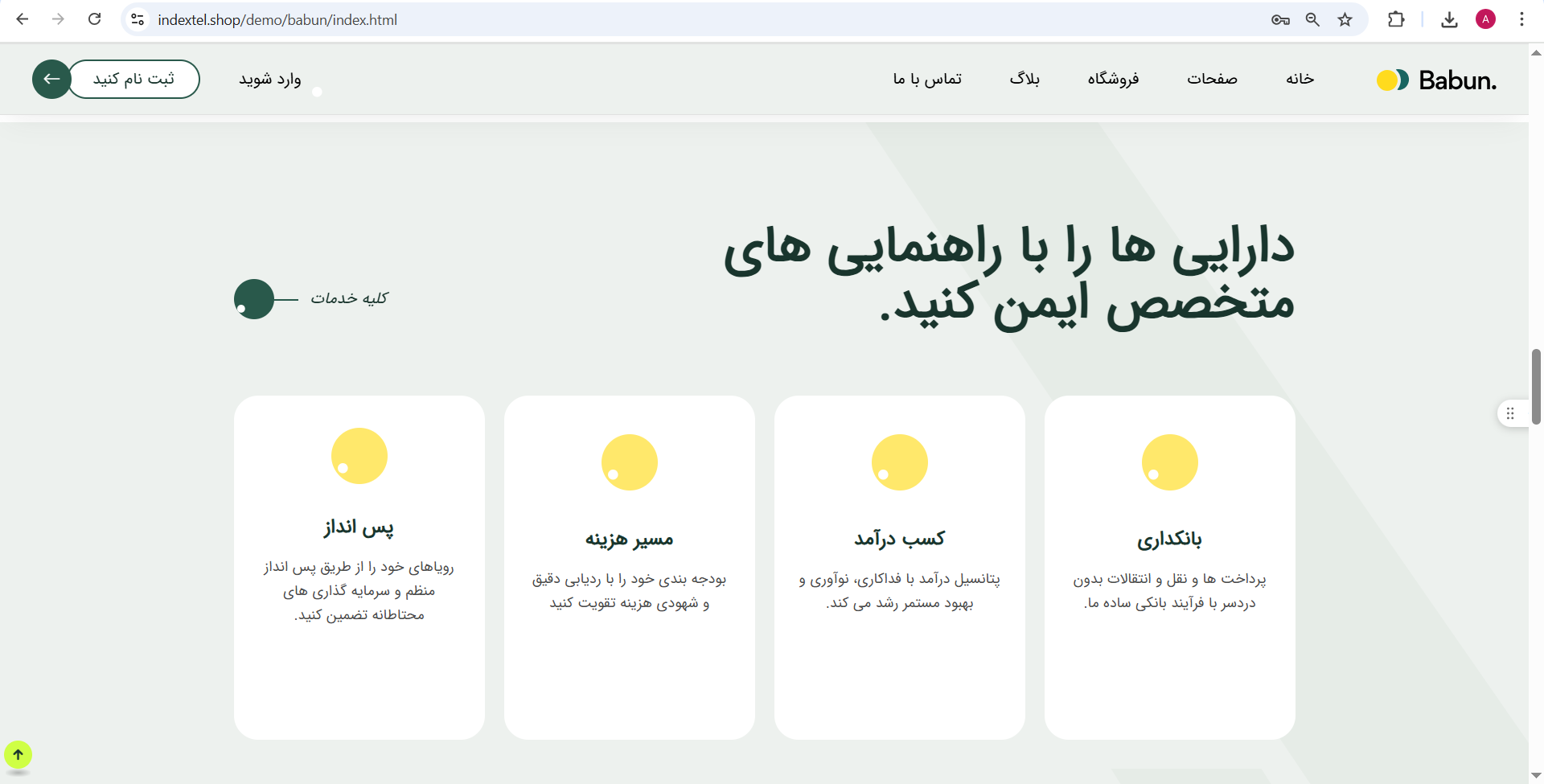The image size is (1544, 784).
Task: Open the floating grid-dots side handle
Action: pyautogui.click(x=1510, y=413)
